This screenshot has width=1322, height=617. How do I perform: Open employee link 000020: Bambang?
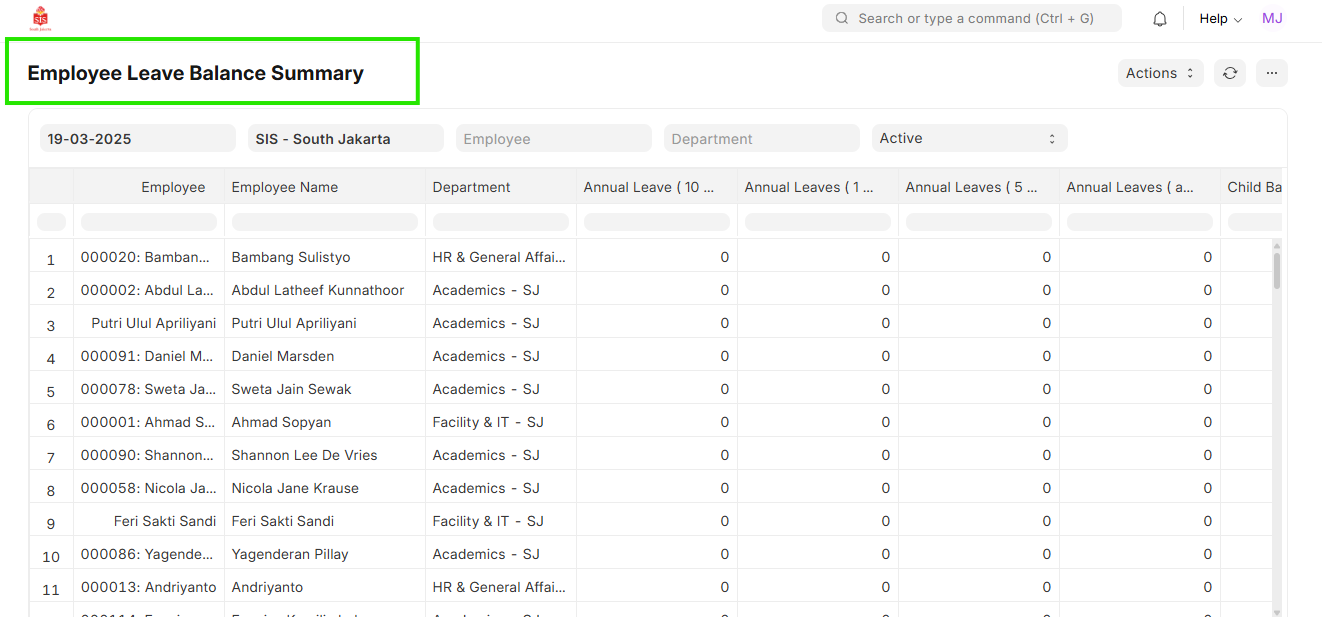click(146, 257)
